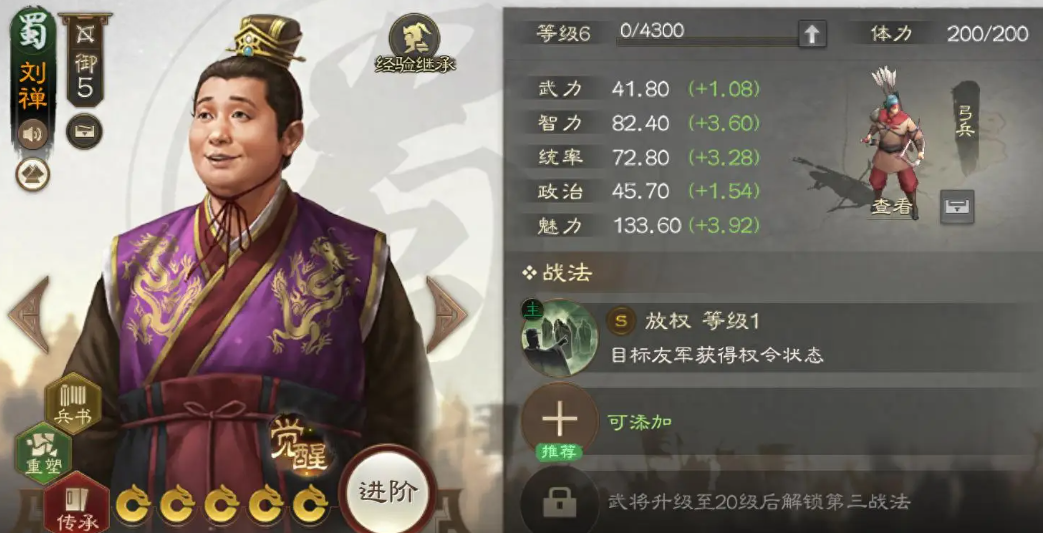Toggle the round emblem below the speaker
The width and height of the screenshot is (1043, 533).
point(33,174)
